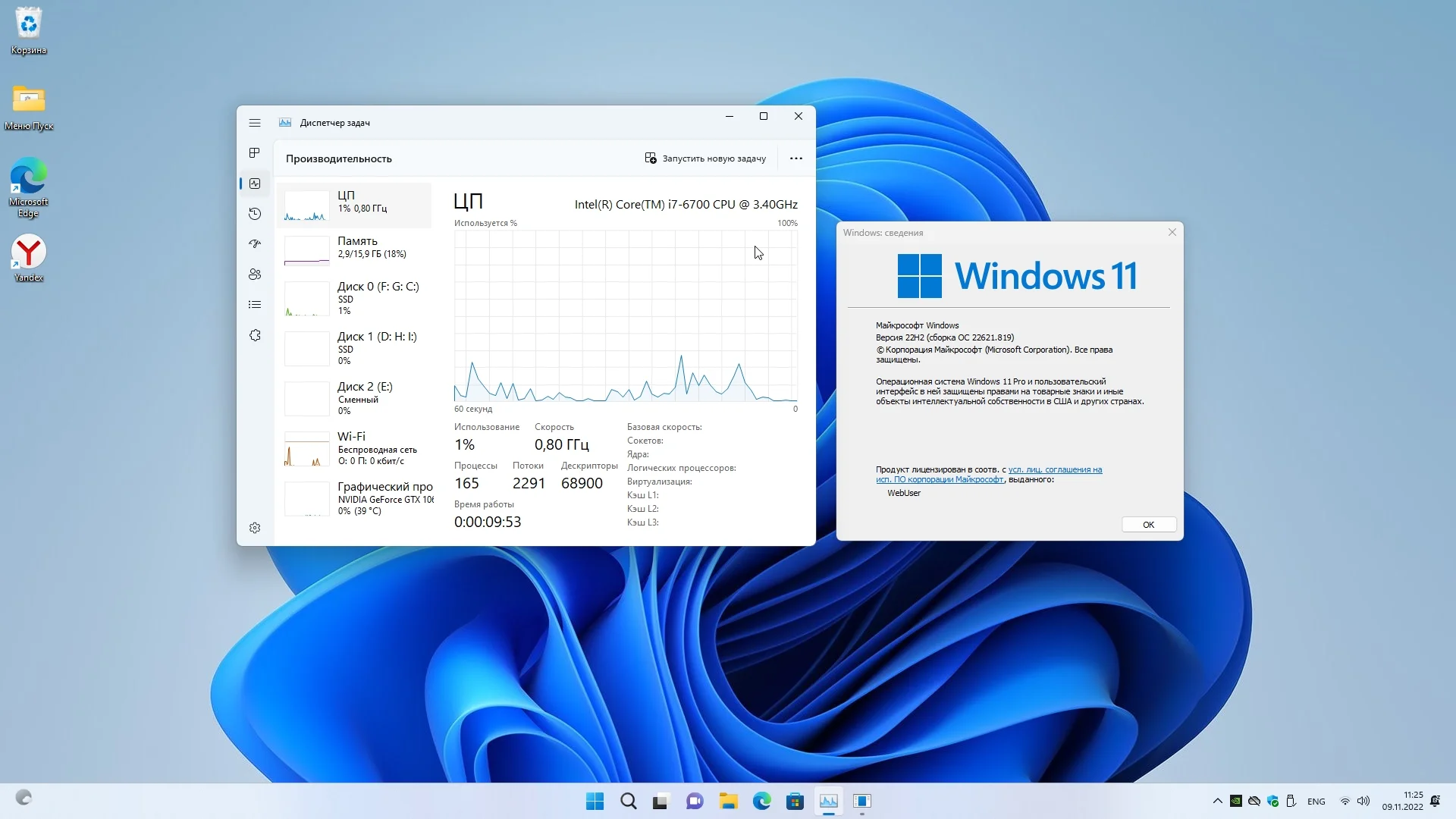Select the Wi-Fi performance item
Viewport: 1456px width, 819px height.
point(355,448)
